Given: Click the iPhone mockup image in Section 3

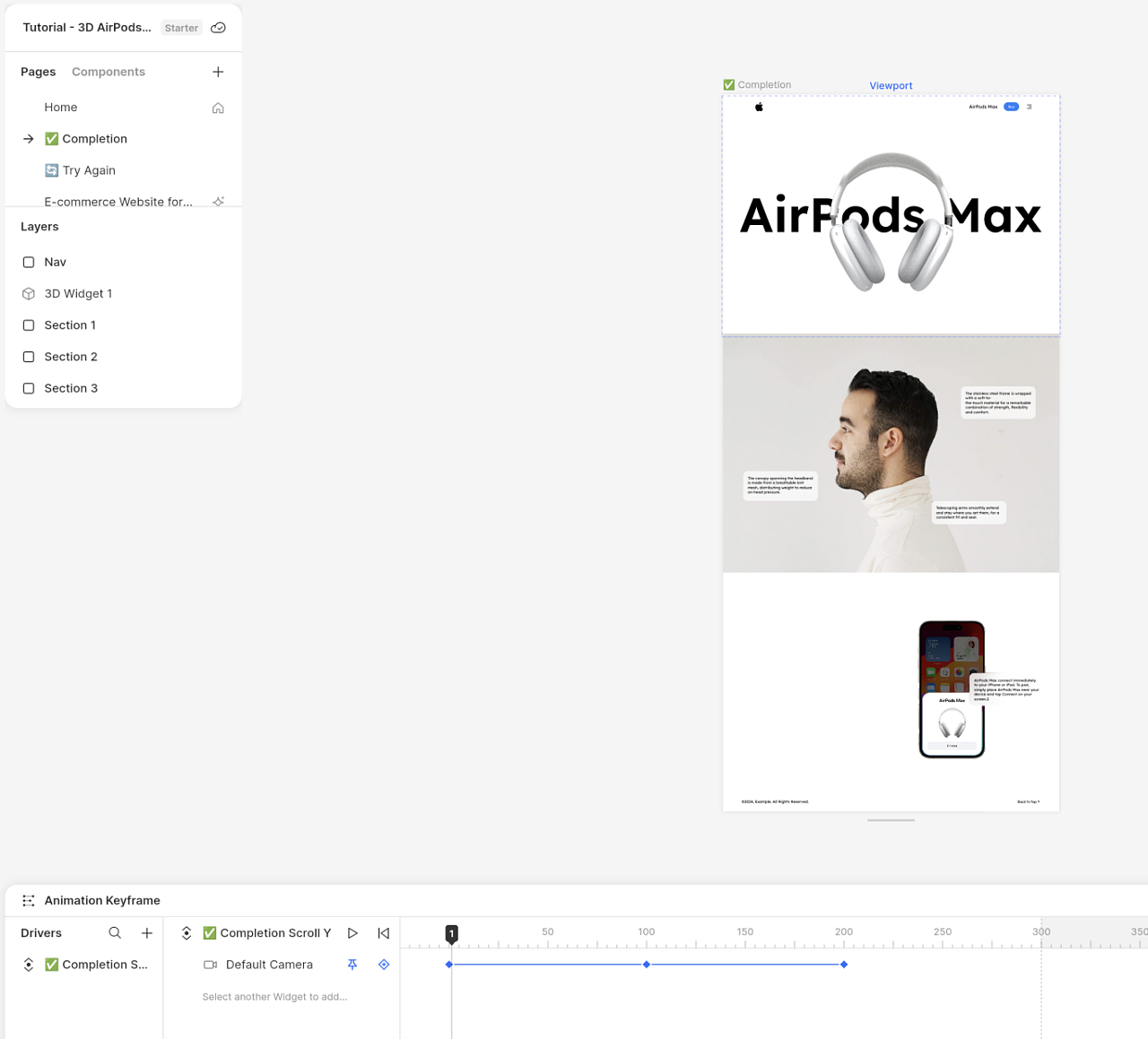Looking at the screenshot, I should click(952, 689).
